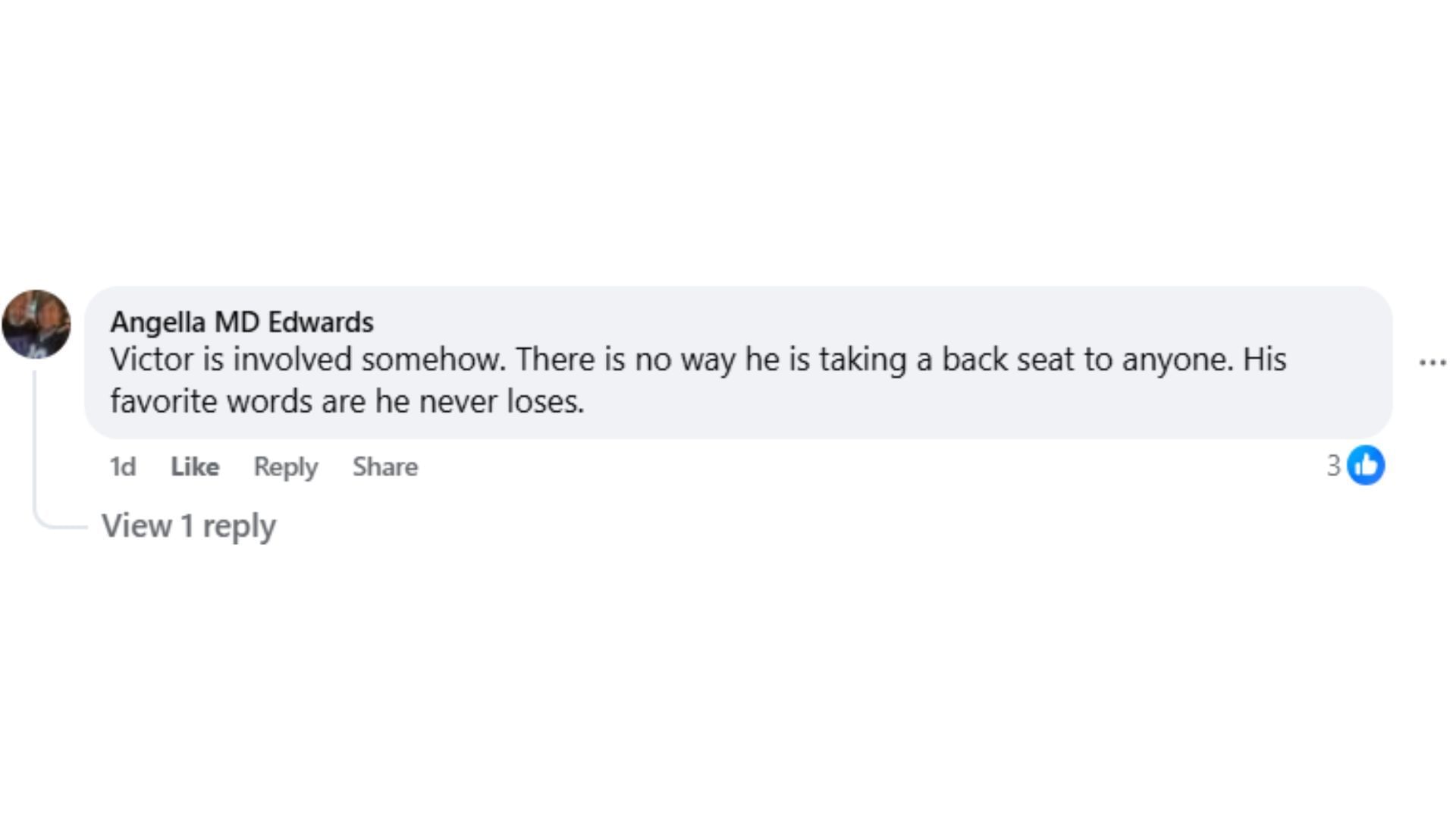Open the three-dot comment options menu
Screen dimensions: 1456x819
pos(1432,362)
